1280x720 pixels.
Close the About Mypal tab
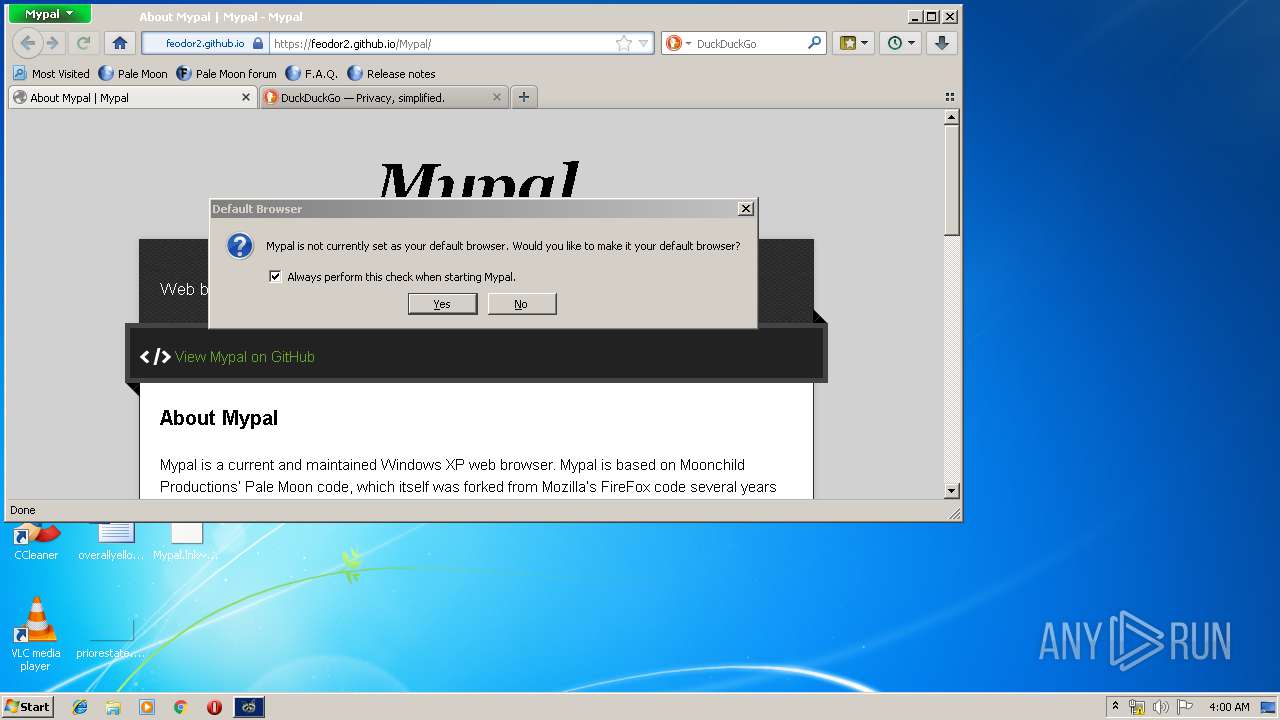click(246, 97)
